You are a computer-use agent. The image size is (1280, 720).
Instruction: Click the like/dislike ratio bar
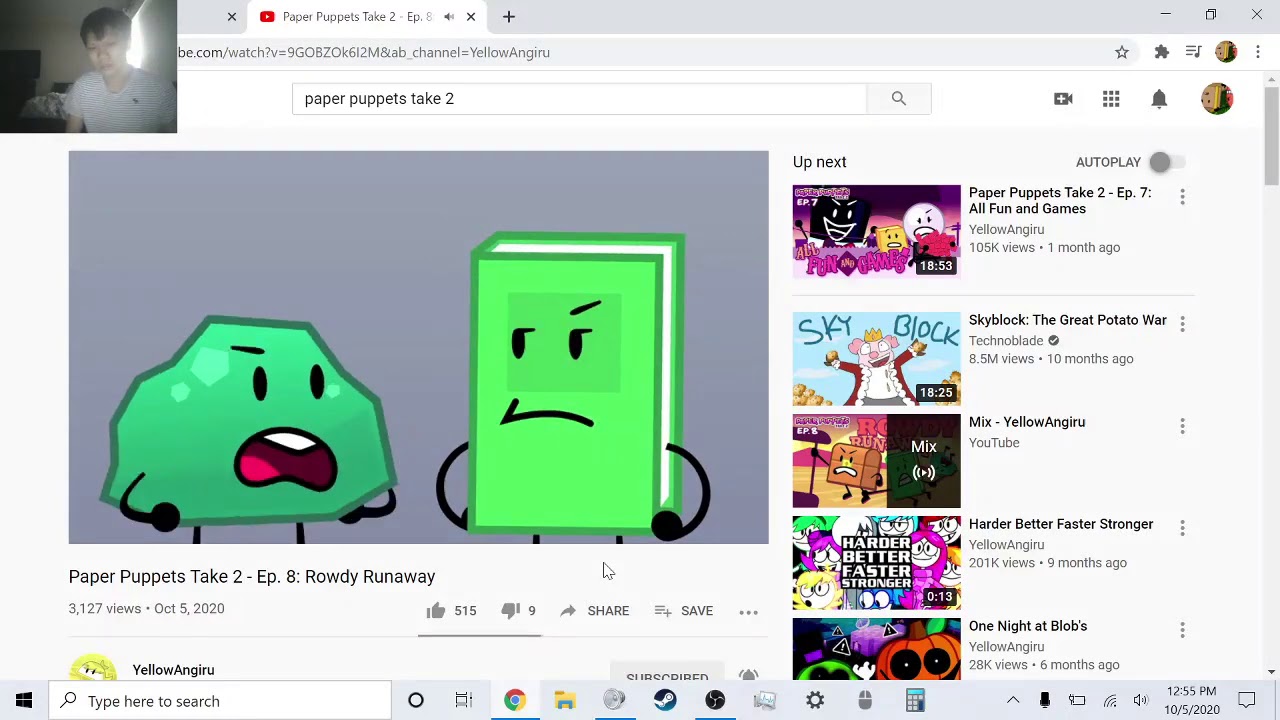(480, 634)
